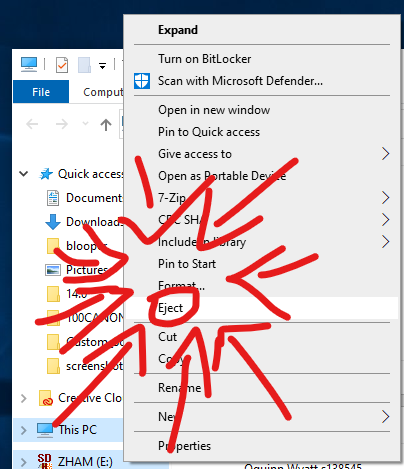This screenshot has width=404, height=469.
Task: Go up one folder level
Action: click(106, 124)
